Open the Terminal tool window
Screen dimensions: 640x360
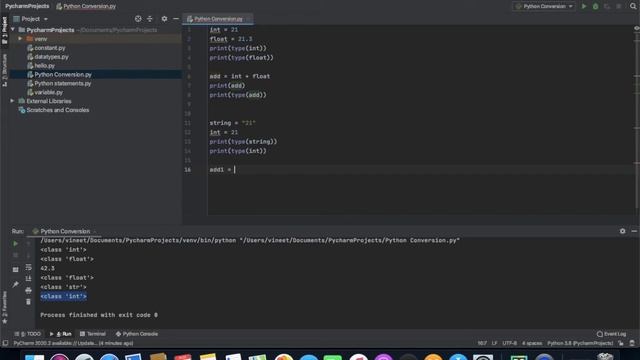pos(93,334)
